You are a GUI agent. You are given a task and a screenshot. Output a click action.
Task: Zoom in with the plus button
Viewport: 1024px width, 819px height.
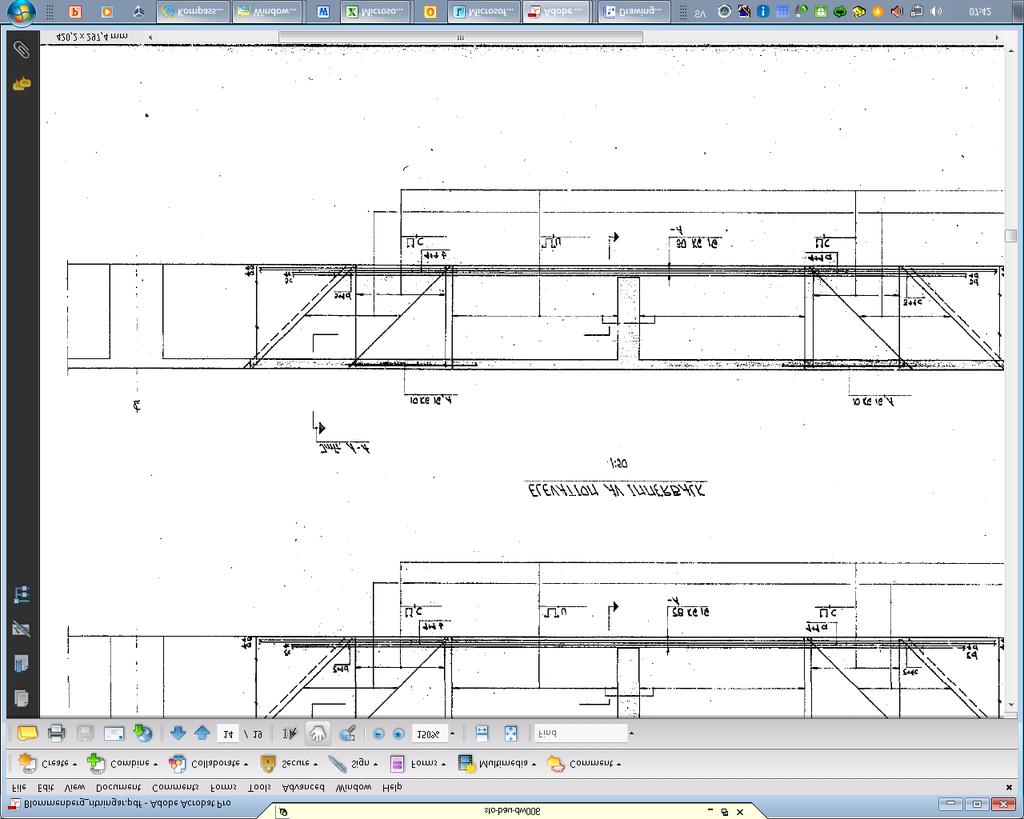[x=398, y=734]
